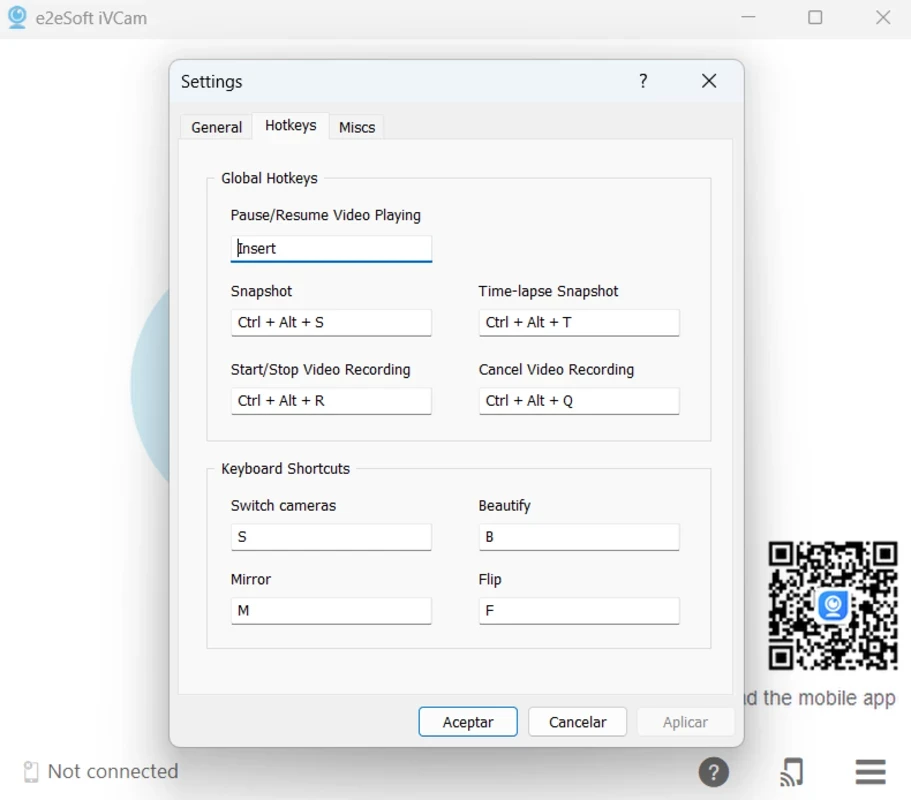
Task: Select the Hotkeys tab
Action: tap(290, 125)
